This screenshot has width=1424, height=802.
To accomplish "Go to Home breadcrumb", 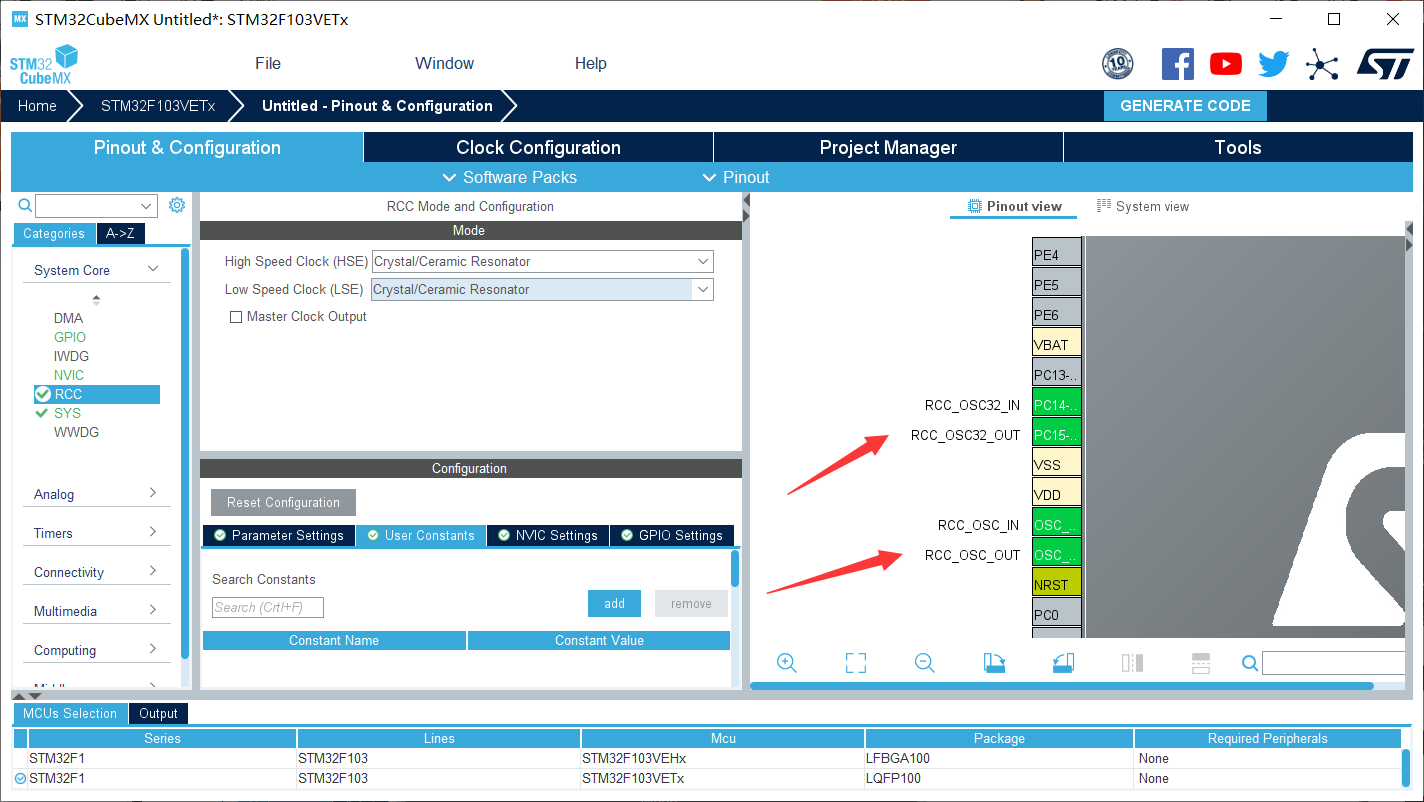I will 37,106.
